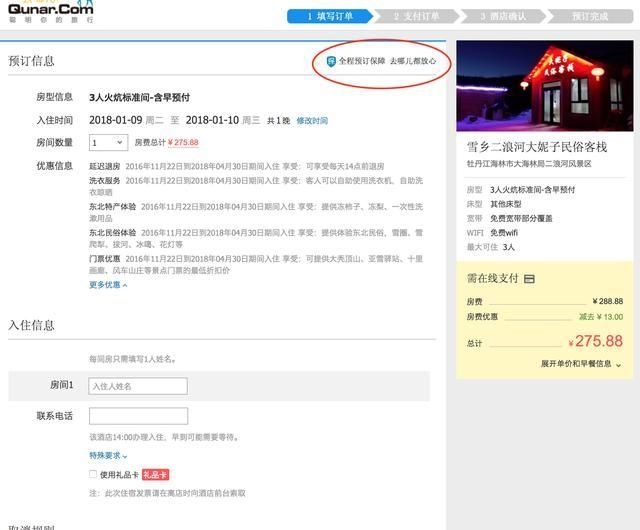Click the 最大可住 3人 value
This screenshot has width=640, height=530.
tap(509, 247)
